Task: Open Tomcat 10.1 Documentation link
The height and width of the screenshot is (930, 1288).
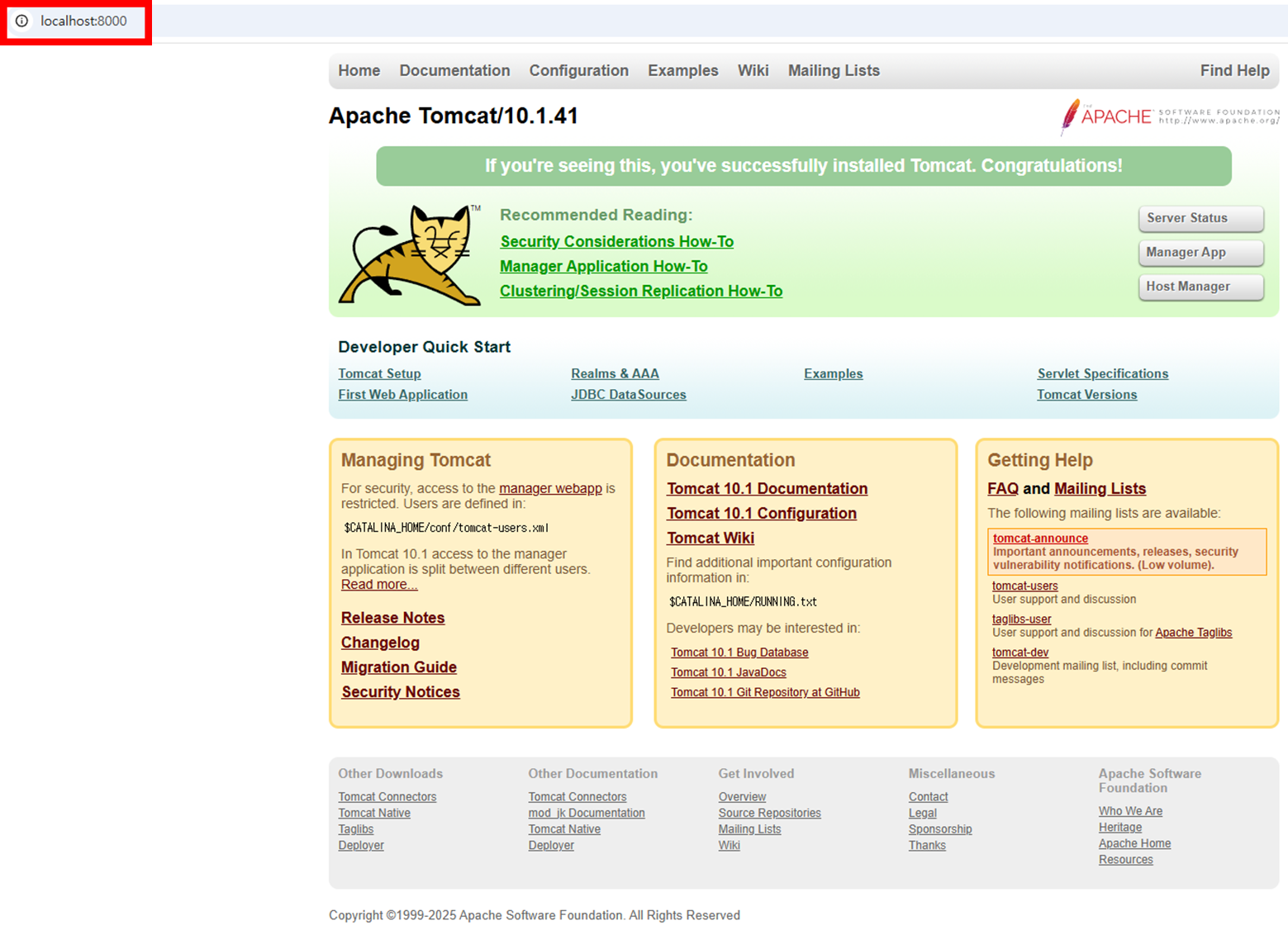Action: point(767,488)
